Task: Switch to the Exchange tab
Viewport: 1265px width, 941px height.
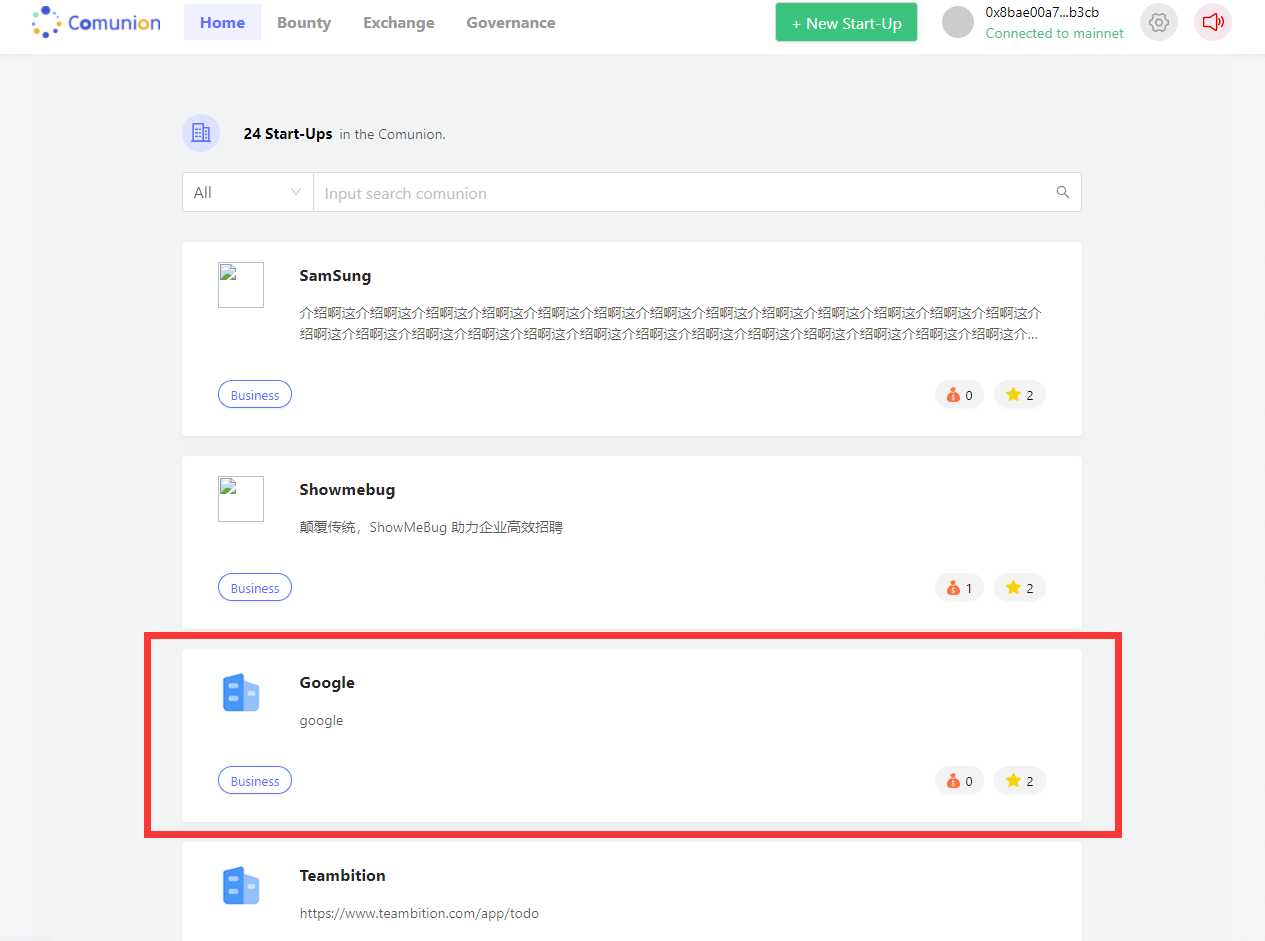Action: pos(399,22)
